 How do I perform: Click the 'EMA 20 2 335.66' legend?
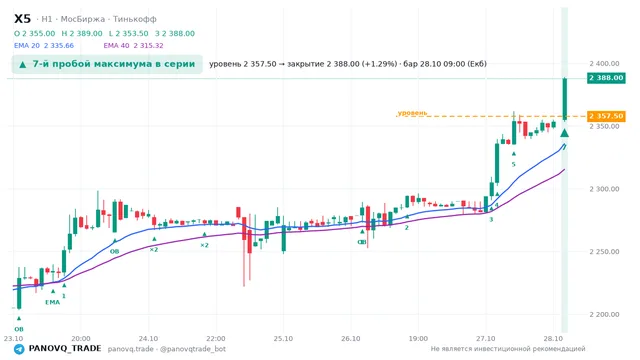(44, 45)
